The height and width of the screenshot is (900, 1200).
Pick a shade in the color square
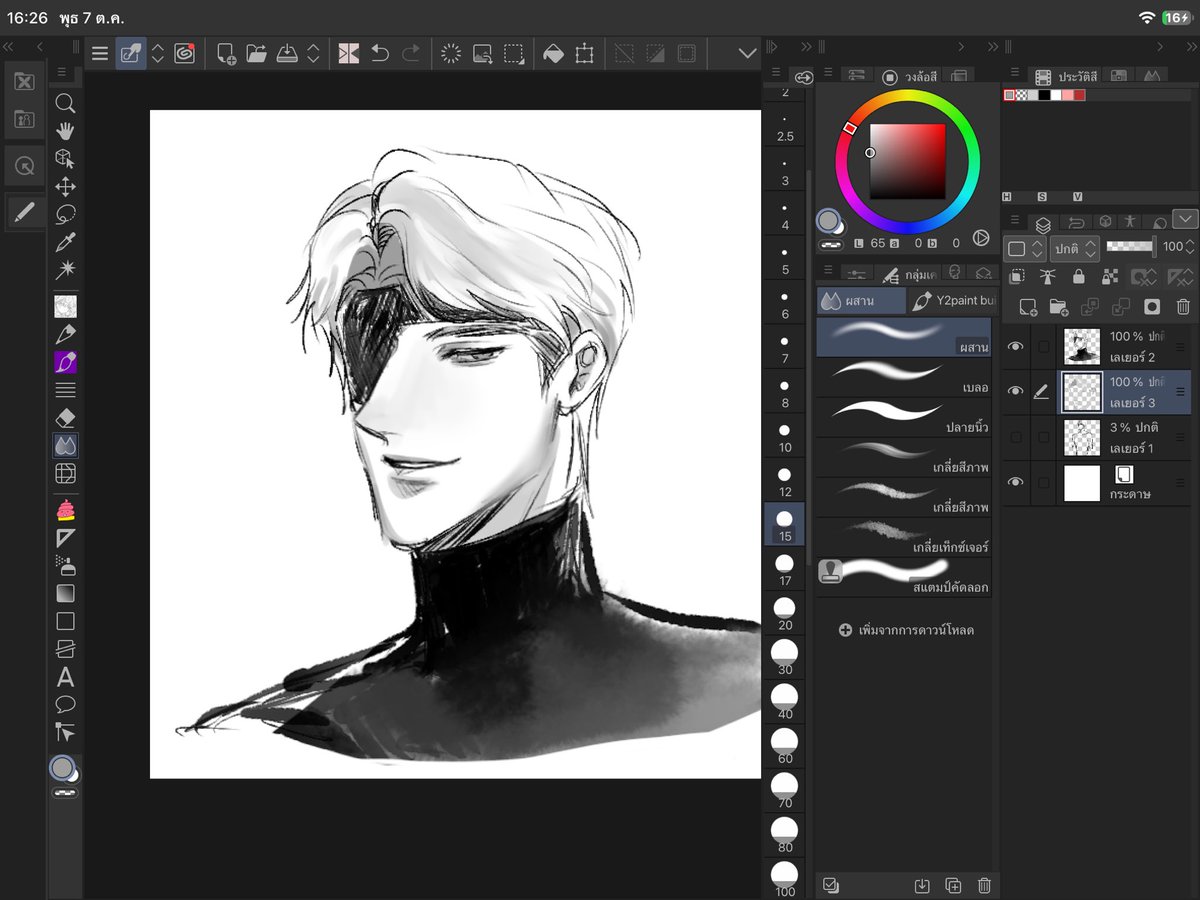click(907, 162)
